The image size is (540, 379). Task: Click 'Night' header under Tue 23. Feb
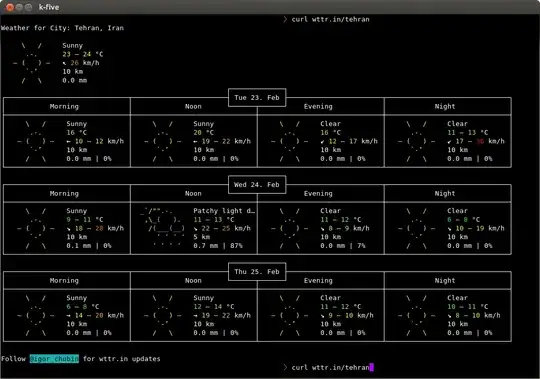tap(445, 106)
